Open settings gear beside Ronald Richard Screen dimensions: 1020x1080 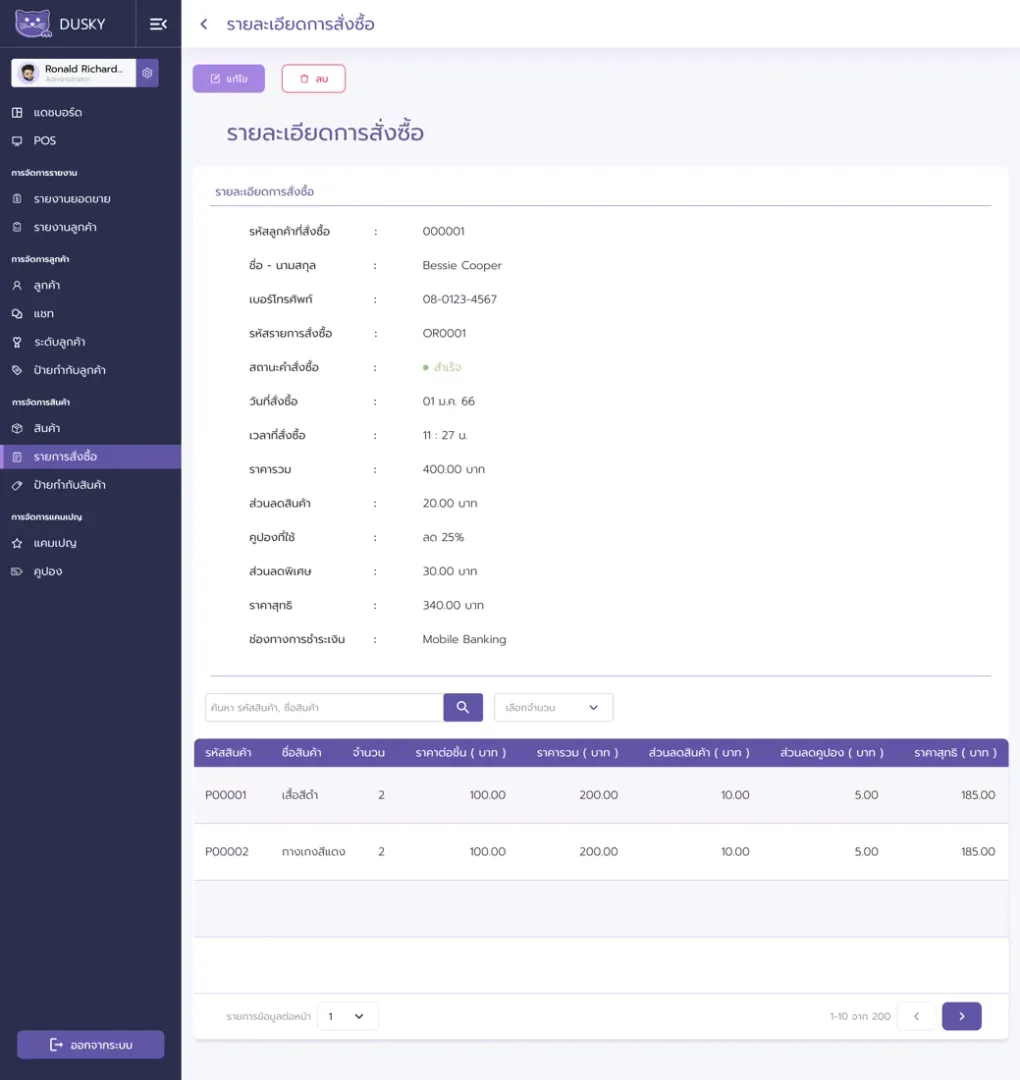point(147,73)
